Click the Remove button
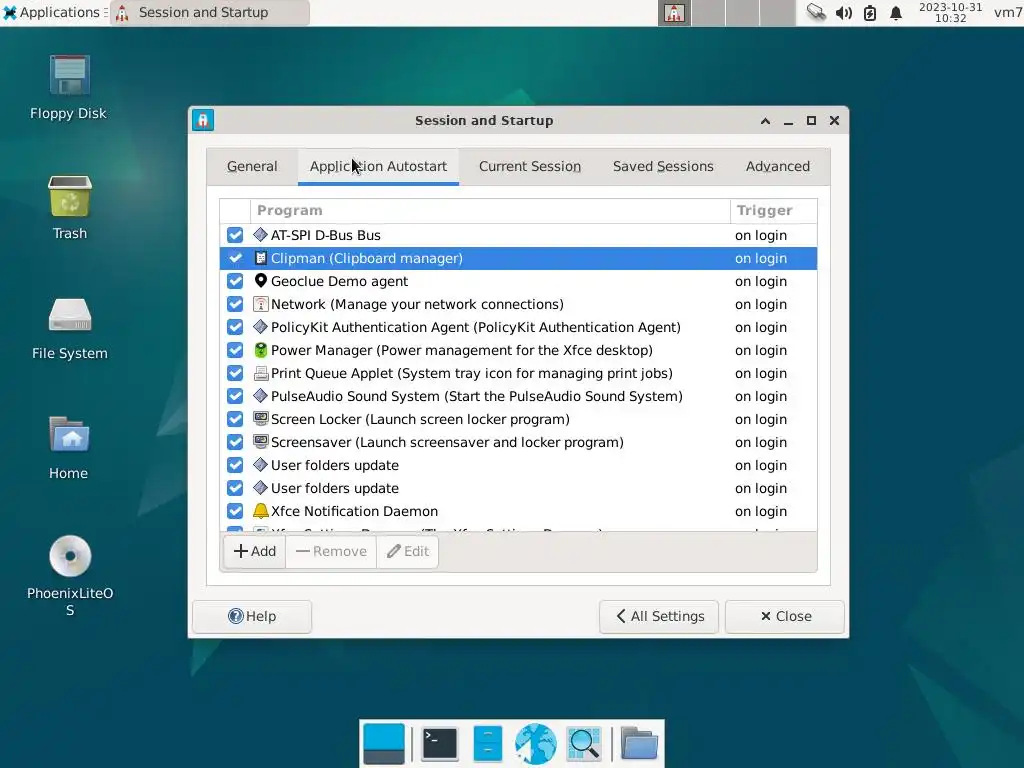Image resolution: width=1024 pixels, height=768 pixels. [x=331, y=551]
